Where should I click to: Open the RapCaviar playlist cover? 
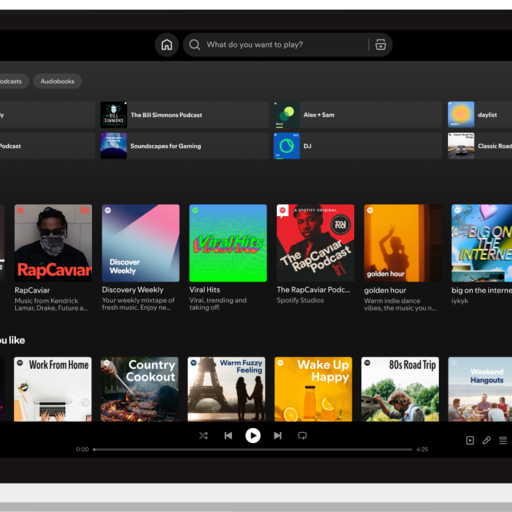coord(53,243)
